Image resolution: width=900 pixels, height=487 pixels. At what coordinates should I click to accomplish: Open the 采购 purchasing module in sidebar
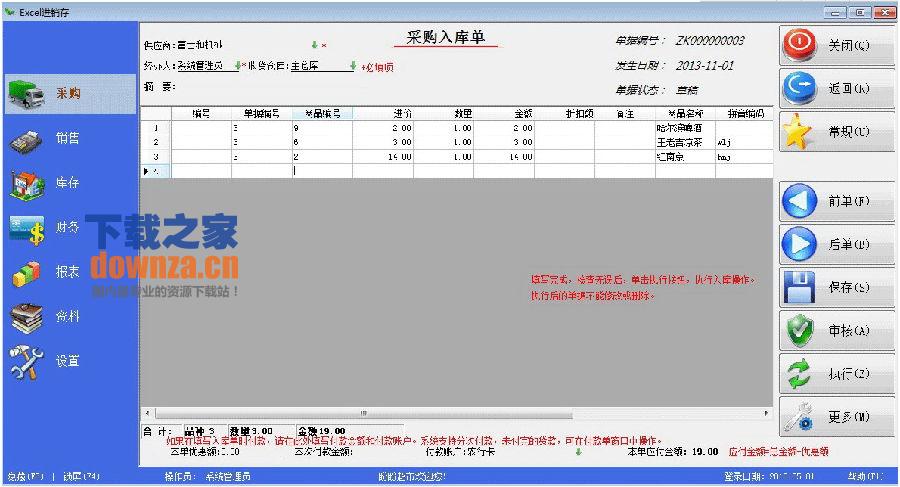pos(70,94)
